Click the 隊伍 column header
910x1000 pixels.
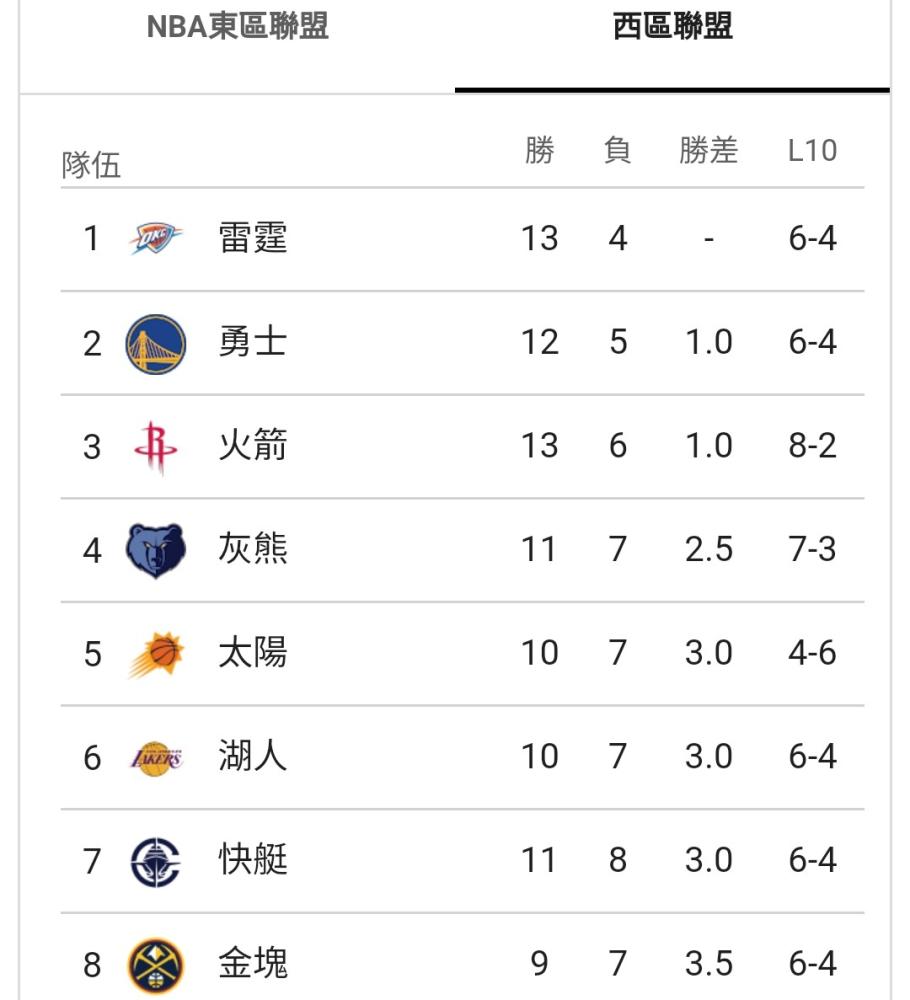91,165
